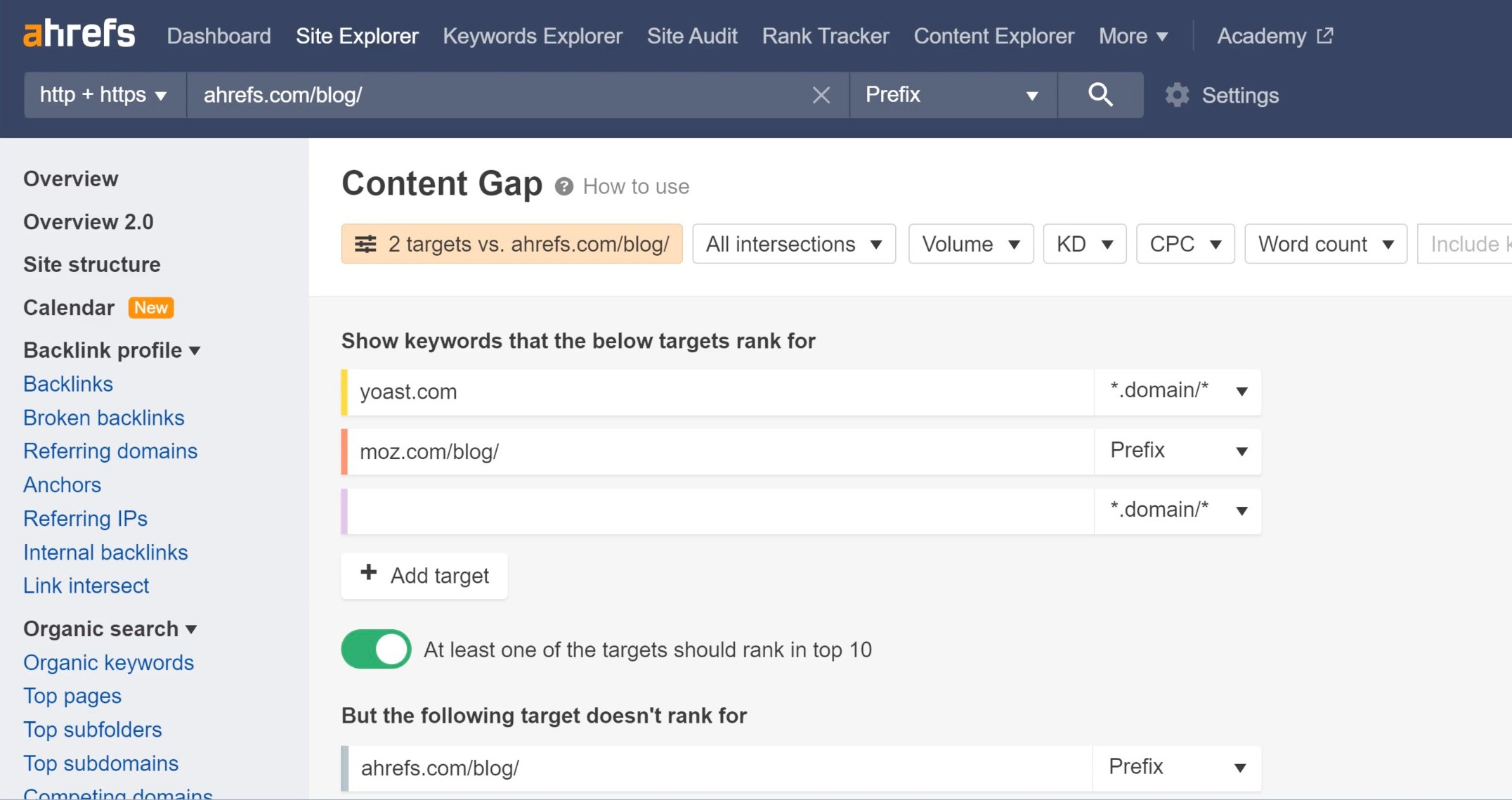The image size is (1512, 800).
Task: Click the Settings gear icon
Action: tap(1177, 95)
